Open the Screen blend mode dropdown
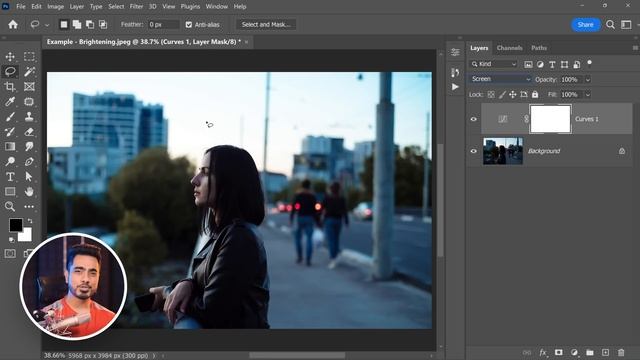 500,79
